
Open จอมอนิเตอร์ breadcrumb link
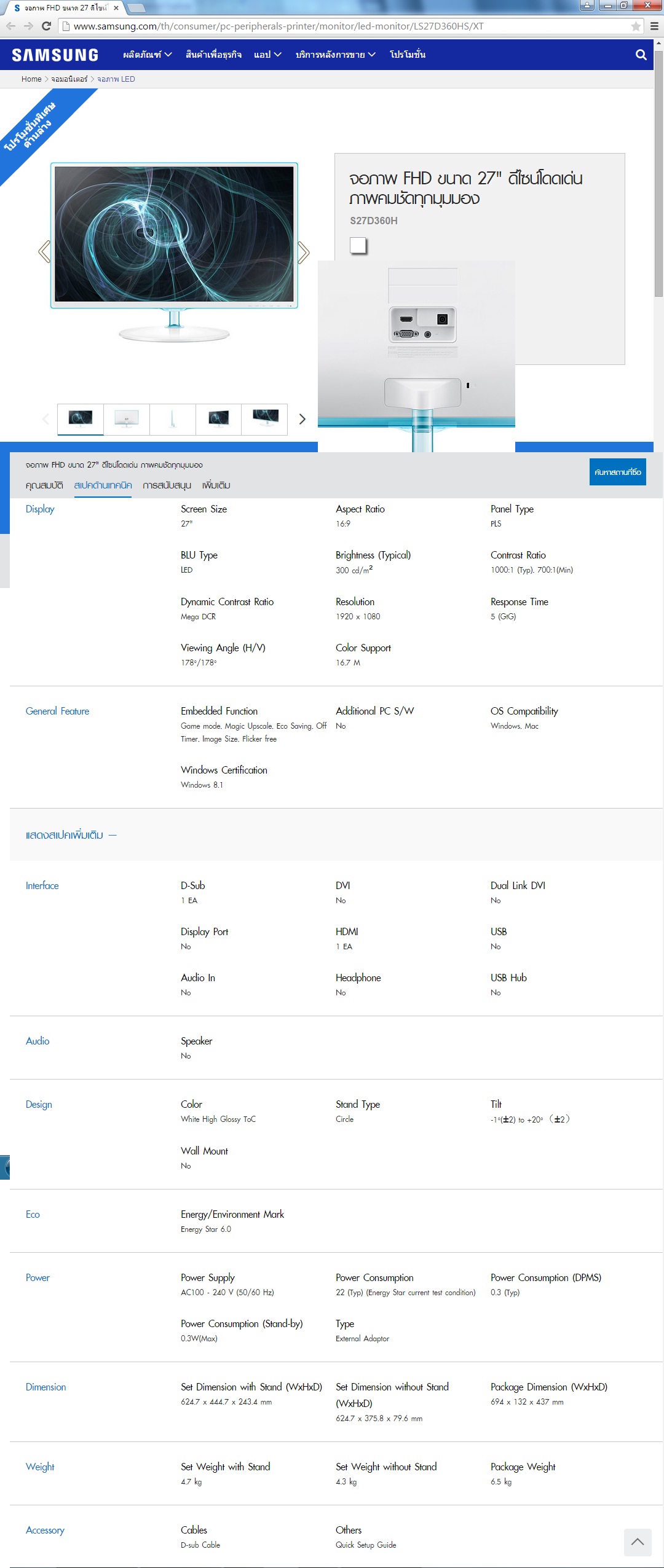69,79
